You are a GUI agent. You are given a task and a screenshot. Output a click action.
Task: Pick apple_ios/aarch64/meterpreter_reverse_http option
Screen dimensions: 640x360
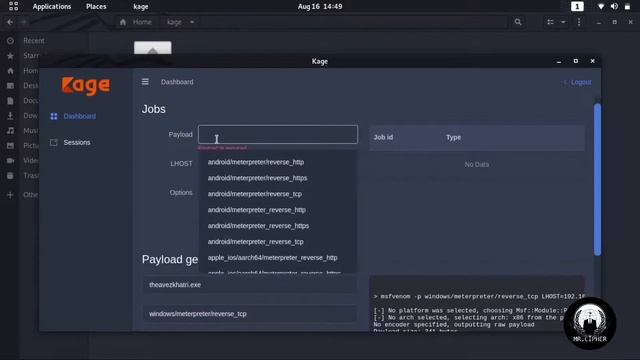click(x=273, y=258)
